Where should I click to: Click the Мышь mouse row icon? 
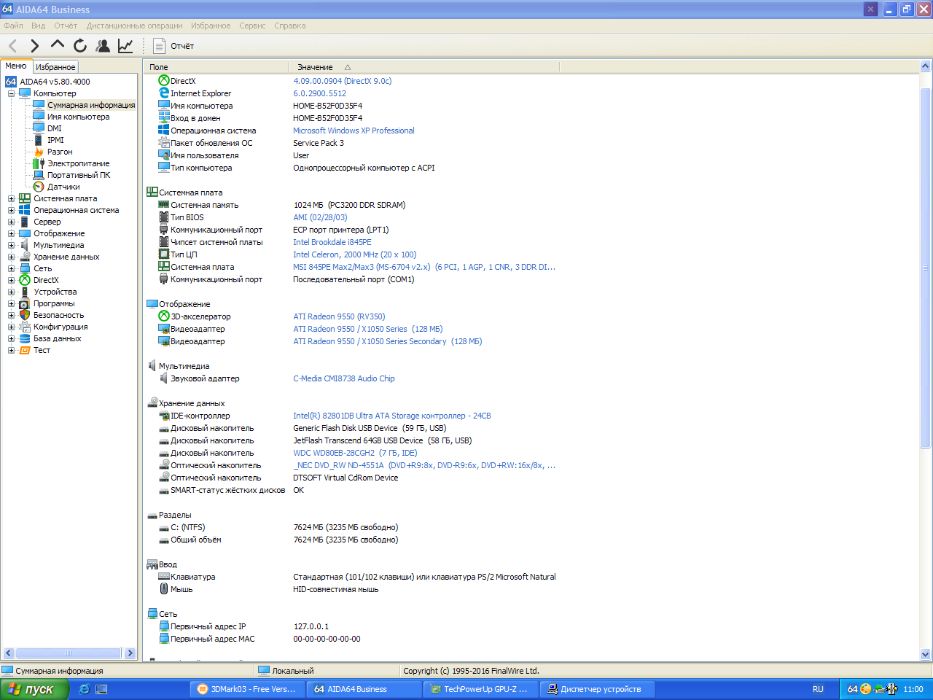[164, 589]
